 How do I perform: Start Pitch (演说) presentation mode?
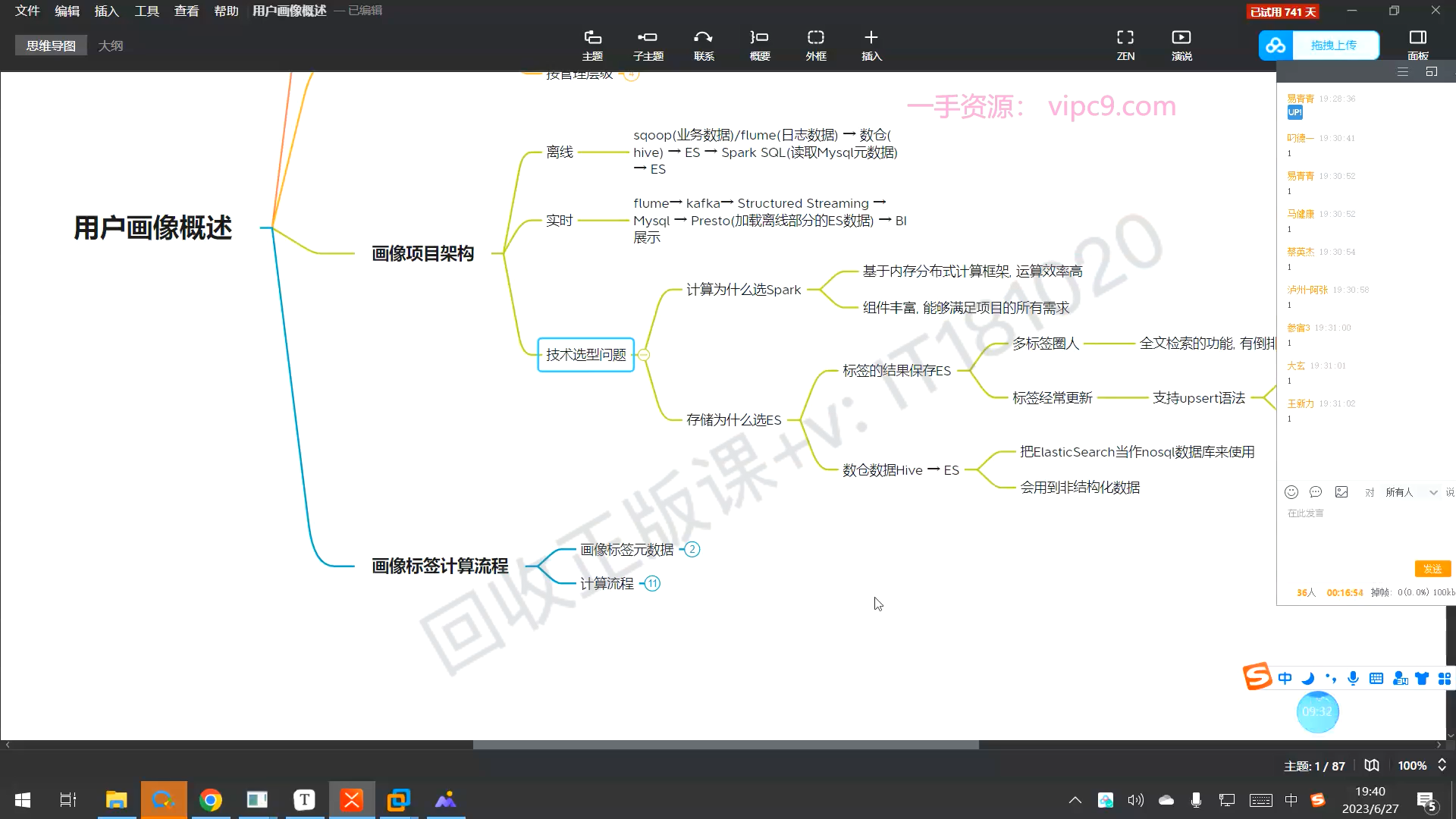(1181, 45)
